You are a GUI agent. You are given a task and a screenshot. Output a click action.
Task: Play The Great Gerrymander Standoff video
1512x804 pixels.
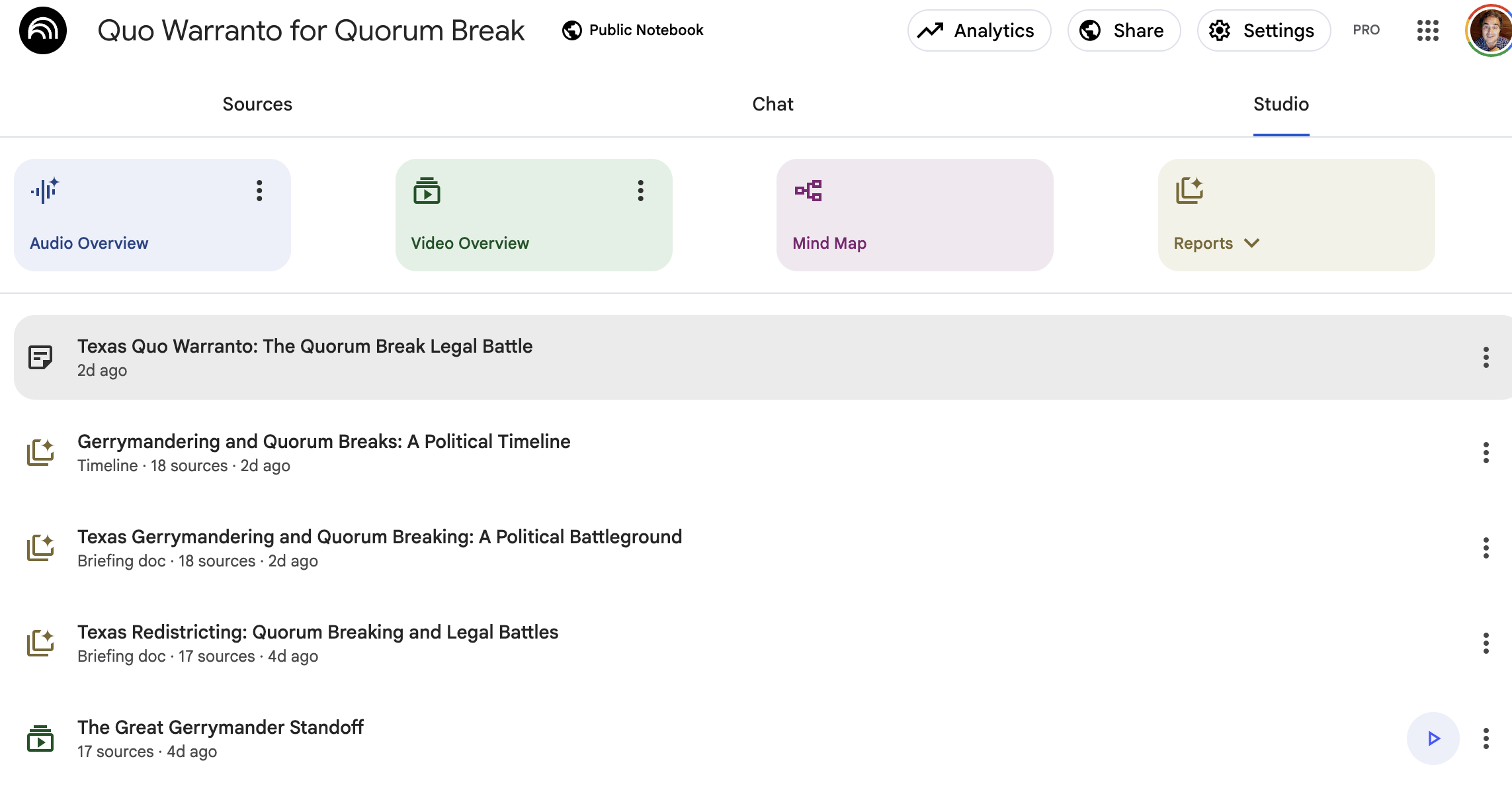click(1433, 738)
